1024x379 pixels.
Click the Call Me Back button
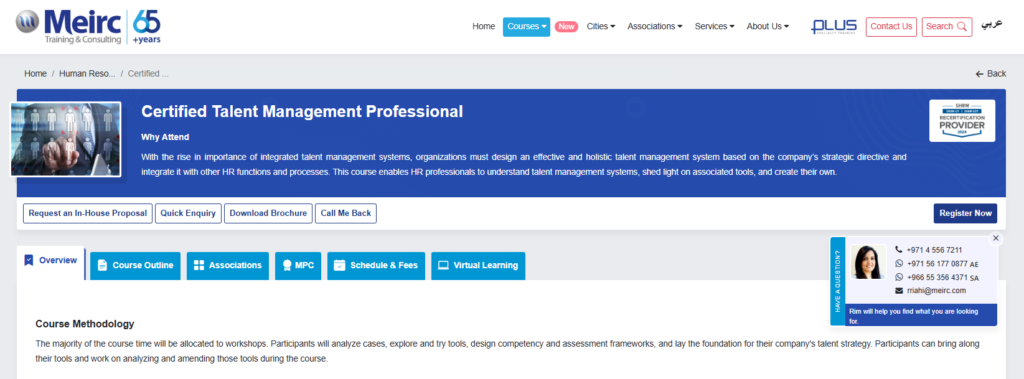click(345, 214)
